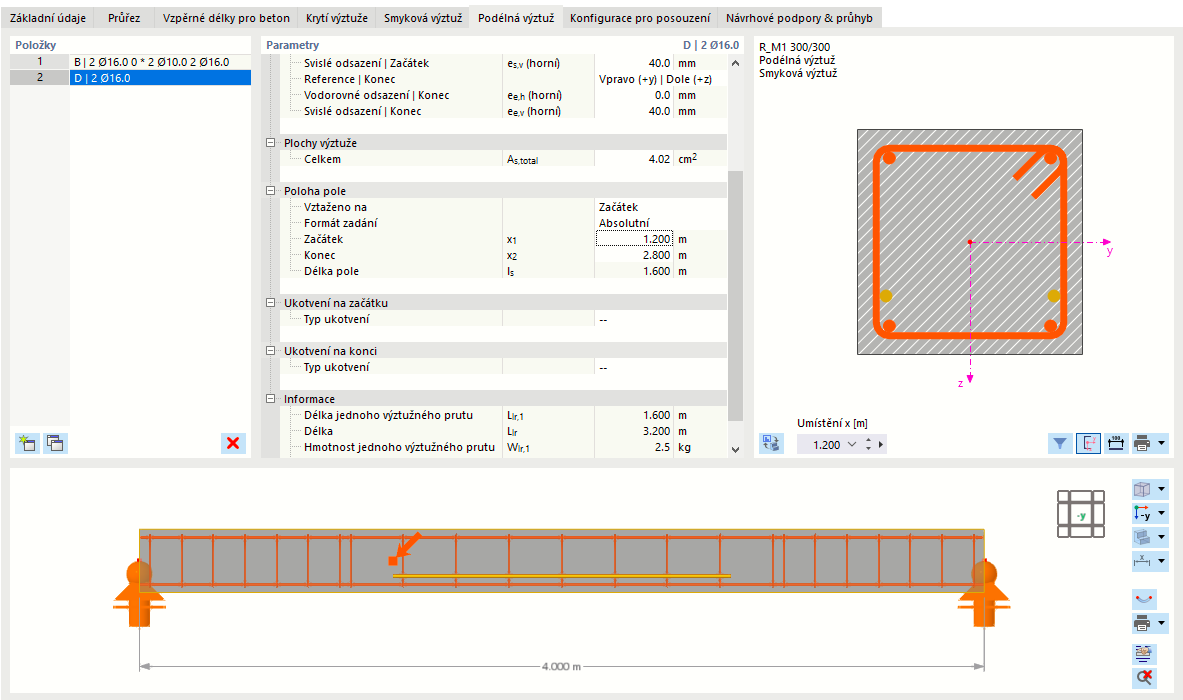
Task: Click the -y navigation cube widget
Action: [x=1080, y=514]
